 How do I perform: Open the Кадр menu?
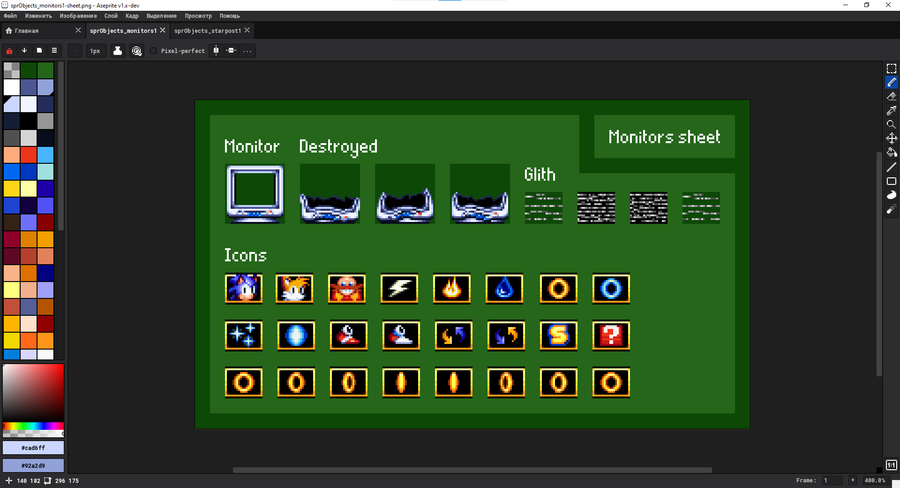point(132,16)
